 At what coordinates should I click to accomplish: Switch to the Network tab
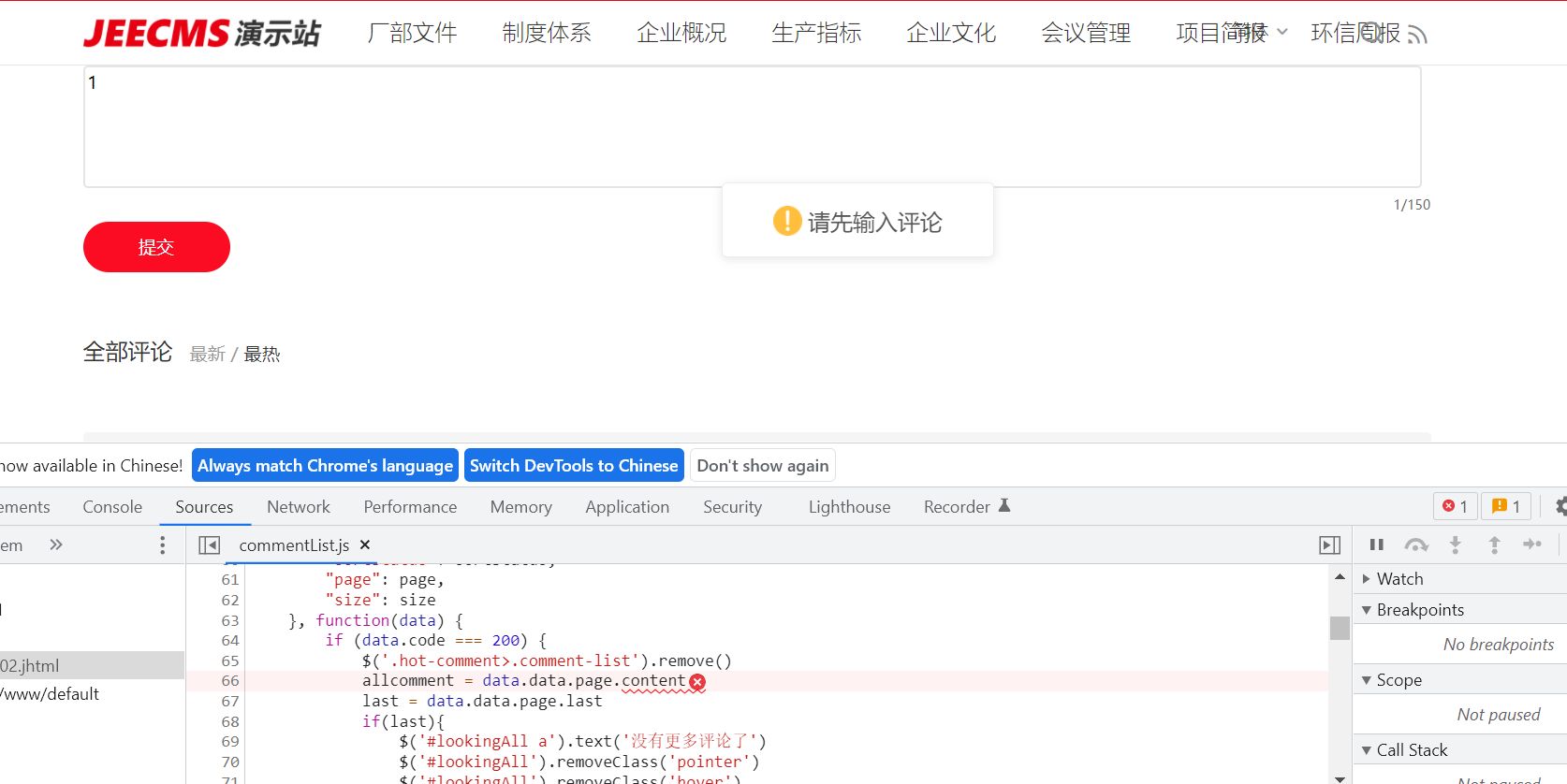298,507
